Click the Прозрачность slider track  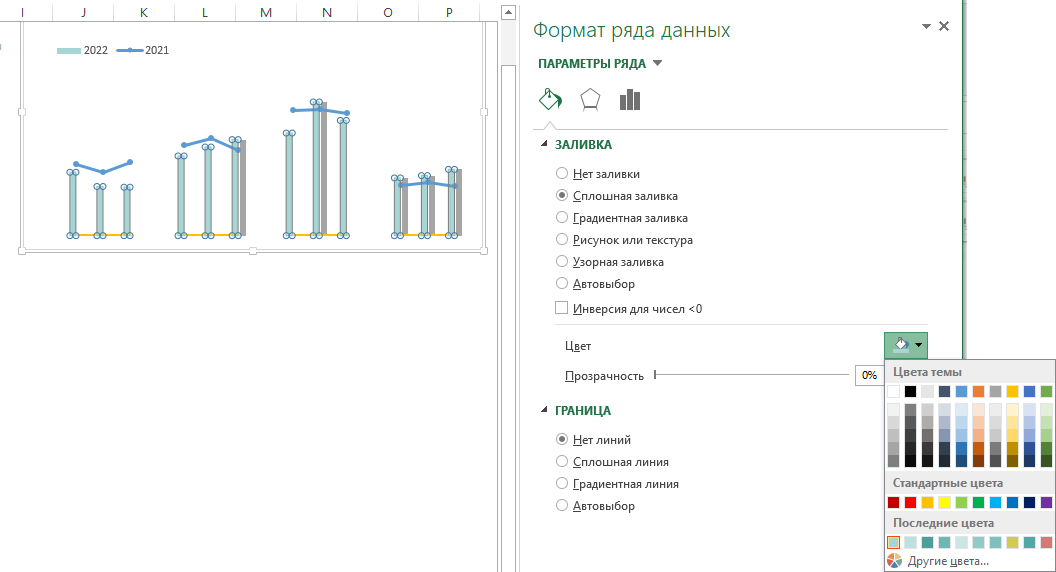click(750, 375)
